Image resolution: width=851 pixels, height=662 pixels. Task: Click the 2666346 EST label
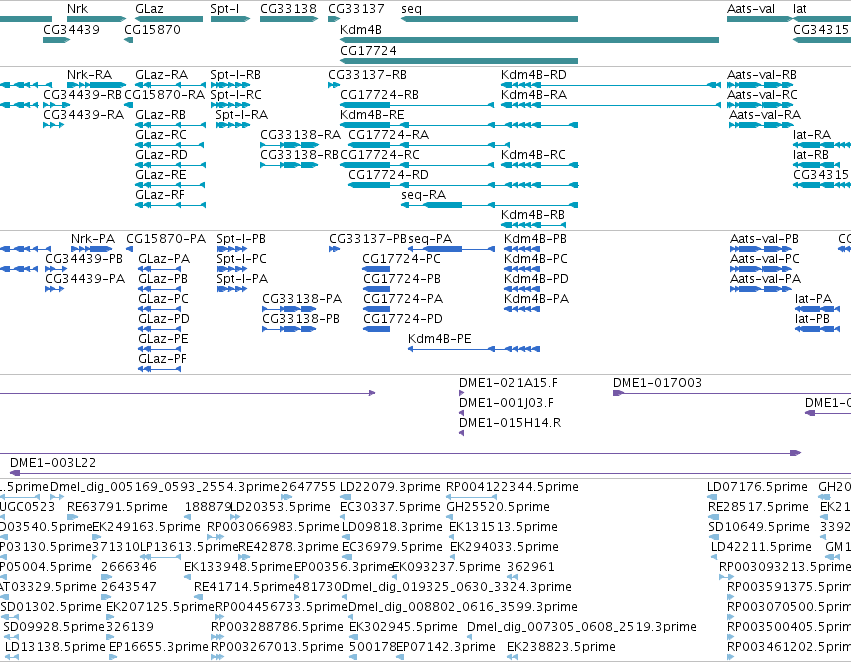129,567
